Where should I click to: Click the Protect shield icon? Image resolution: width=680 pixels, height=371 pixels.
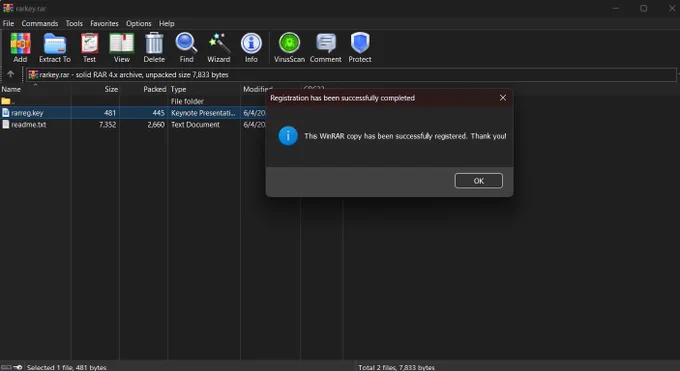(x=360, y=48)
